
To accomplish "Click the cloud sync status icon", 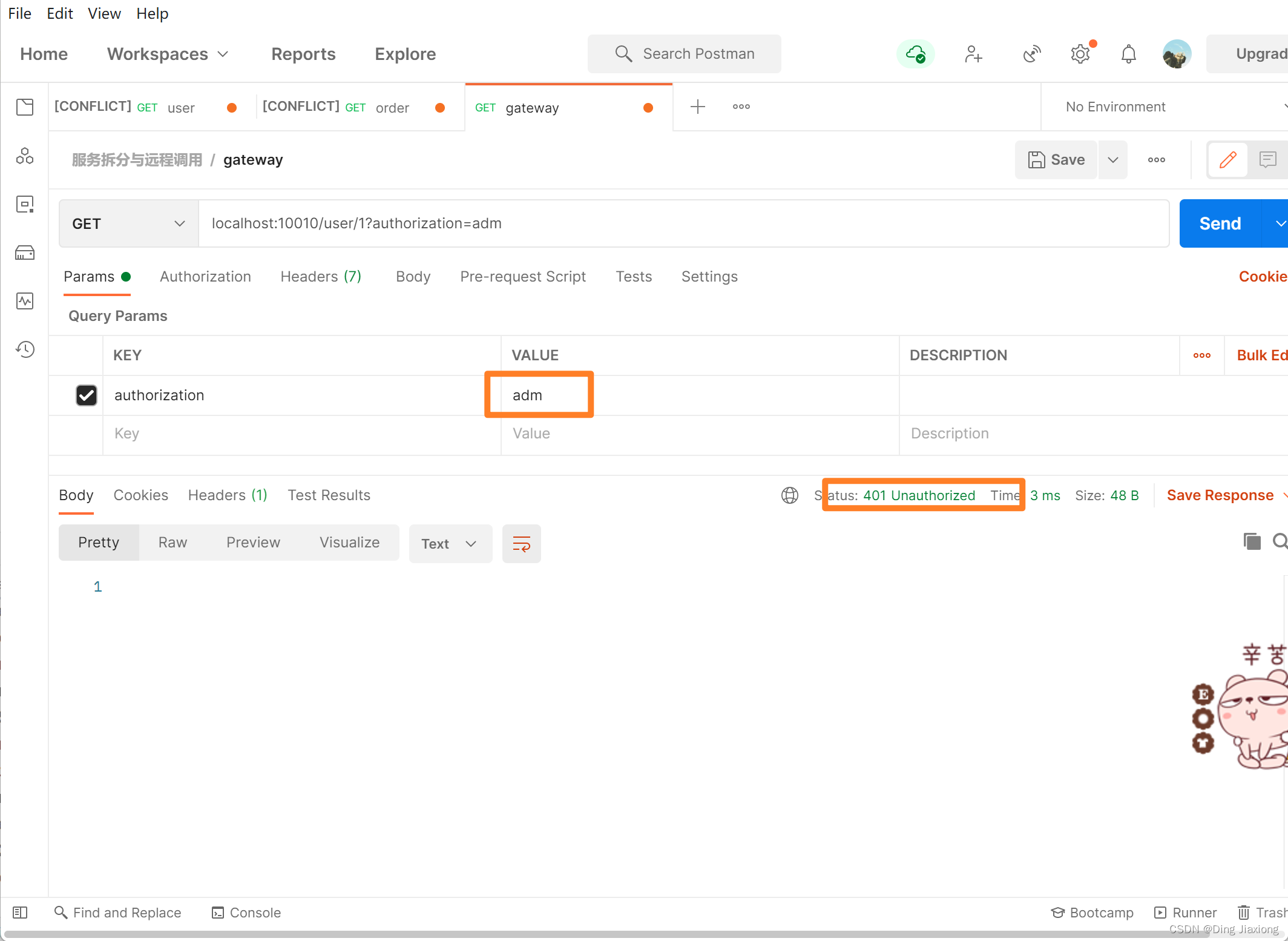I will pos(915,54).
